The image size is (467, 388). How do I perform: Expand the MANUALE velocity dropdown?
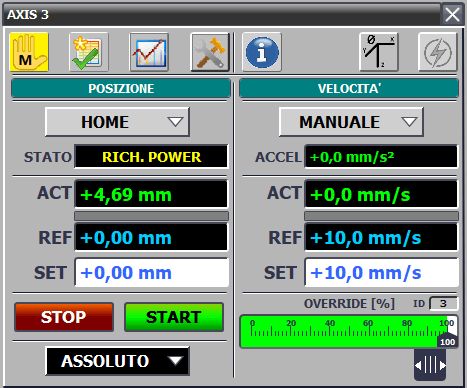click(x=351, y=122)
